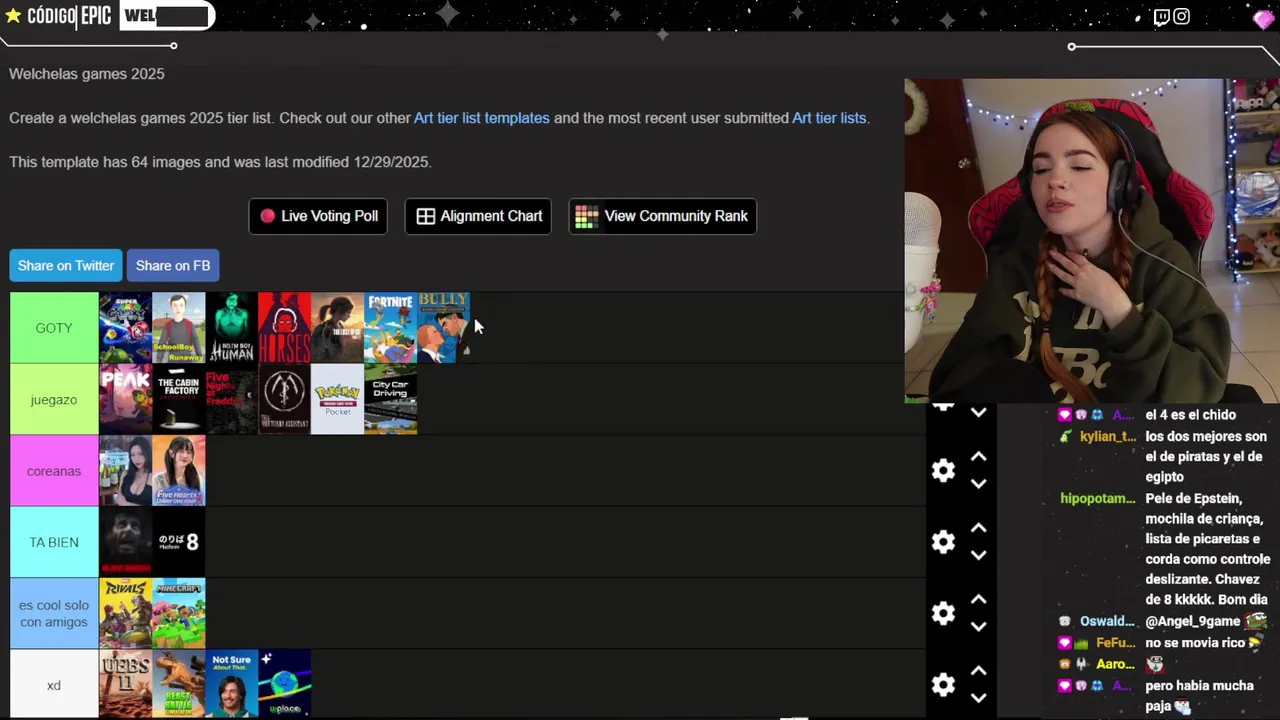Open settings gear for the amigos row
The height and width of the screenshot is (720, 1280).
click(943, 613)
